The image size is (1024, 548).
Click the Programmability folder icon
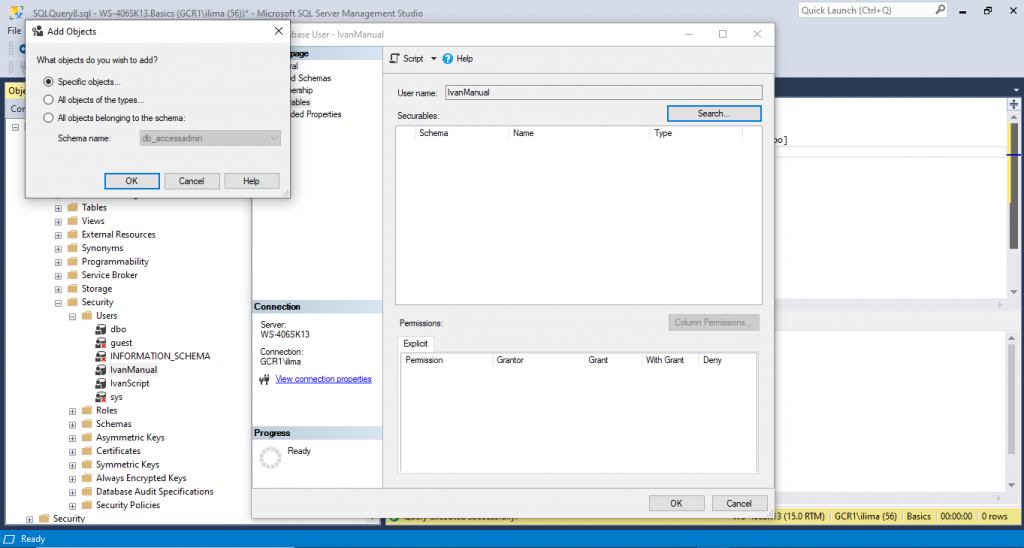pyautogui.click(x=72, y=261)
